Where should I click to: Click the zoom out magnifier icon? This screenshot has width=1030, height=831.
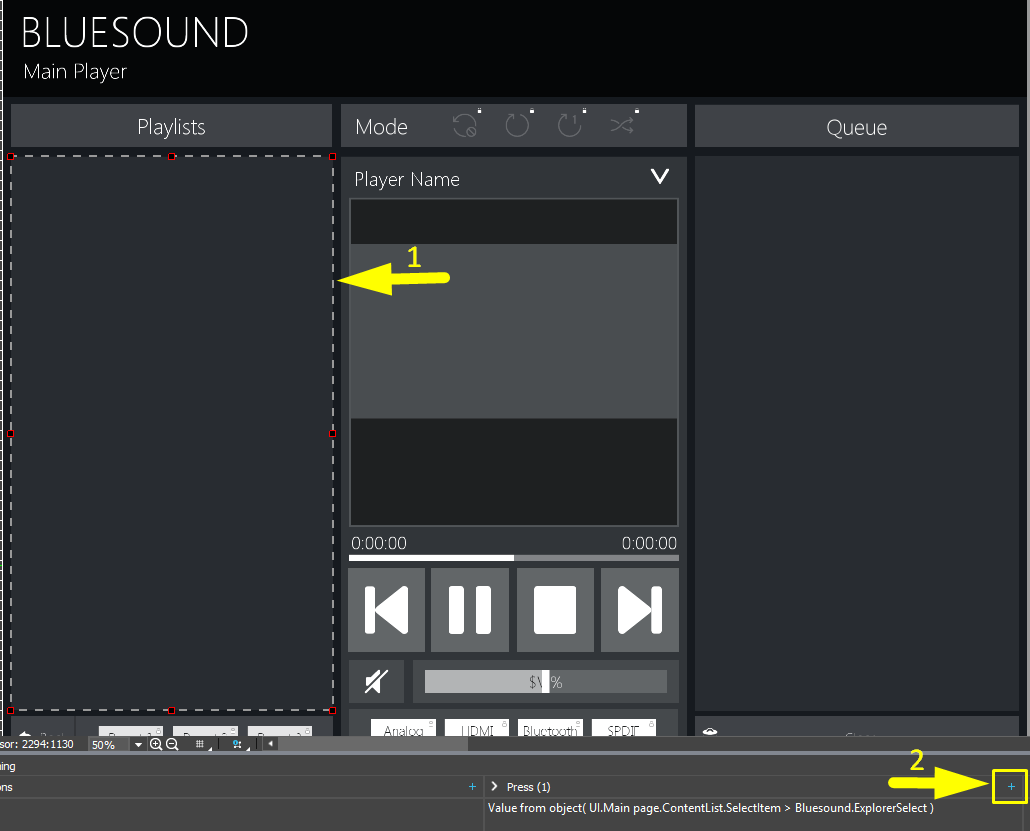point(172,744)
